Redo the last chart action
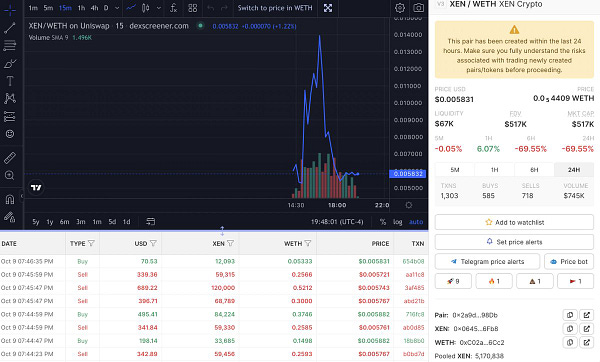Image resolution: width=600 pixels, height=362 pixels. pos(224,8)
